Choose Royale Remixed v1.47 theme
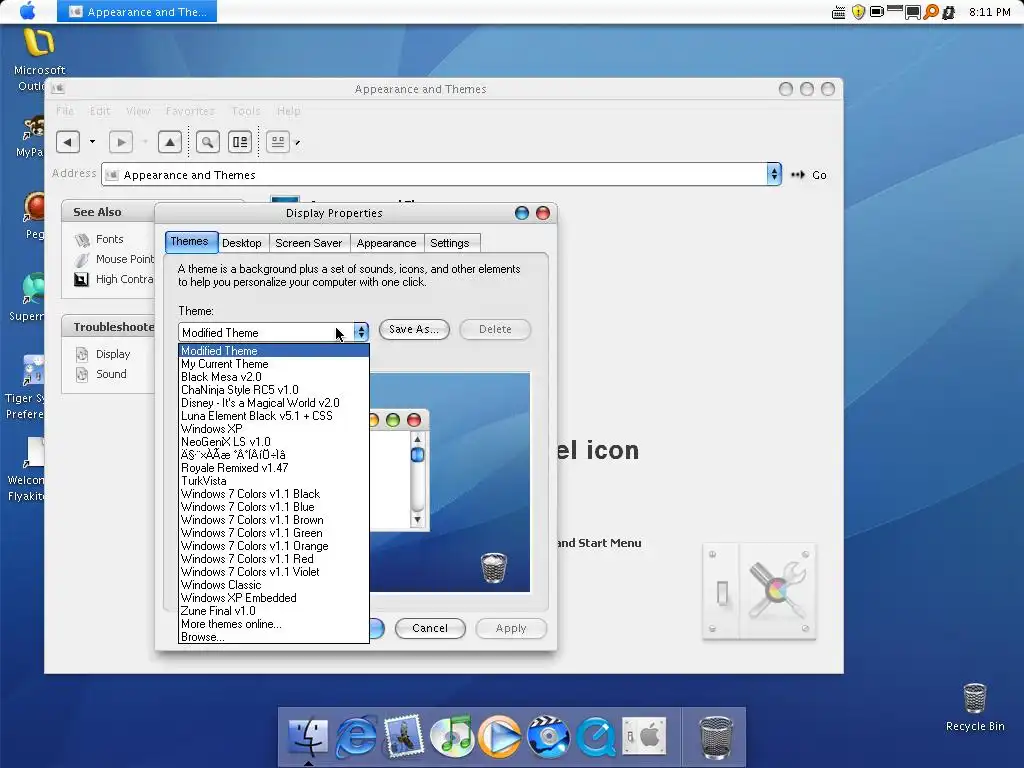 coord(274,468)
